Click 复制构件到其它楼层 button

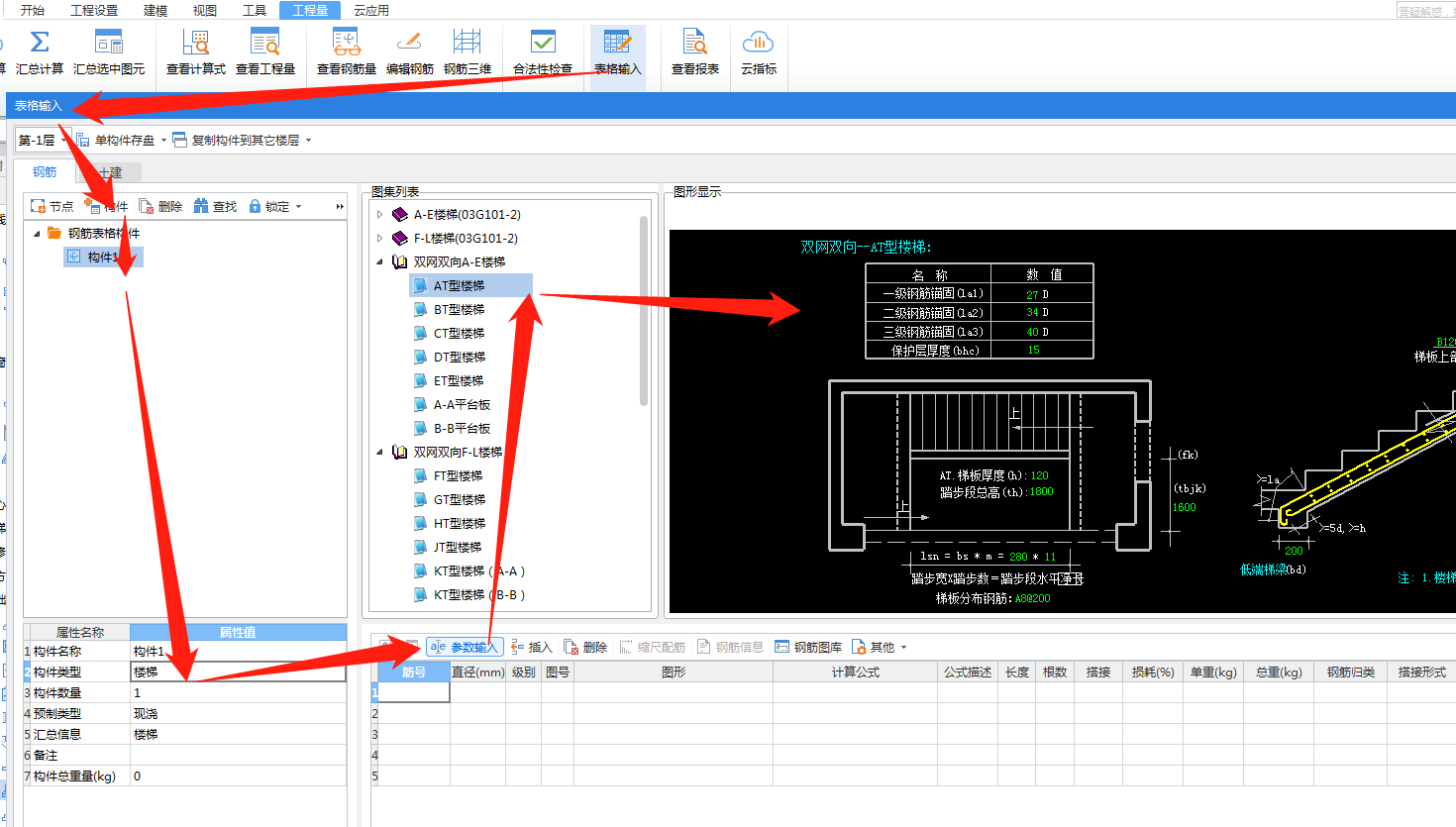point(236,140)
